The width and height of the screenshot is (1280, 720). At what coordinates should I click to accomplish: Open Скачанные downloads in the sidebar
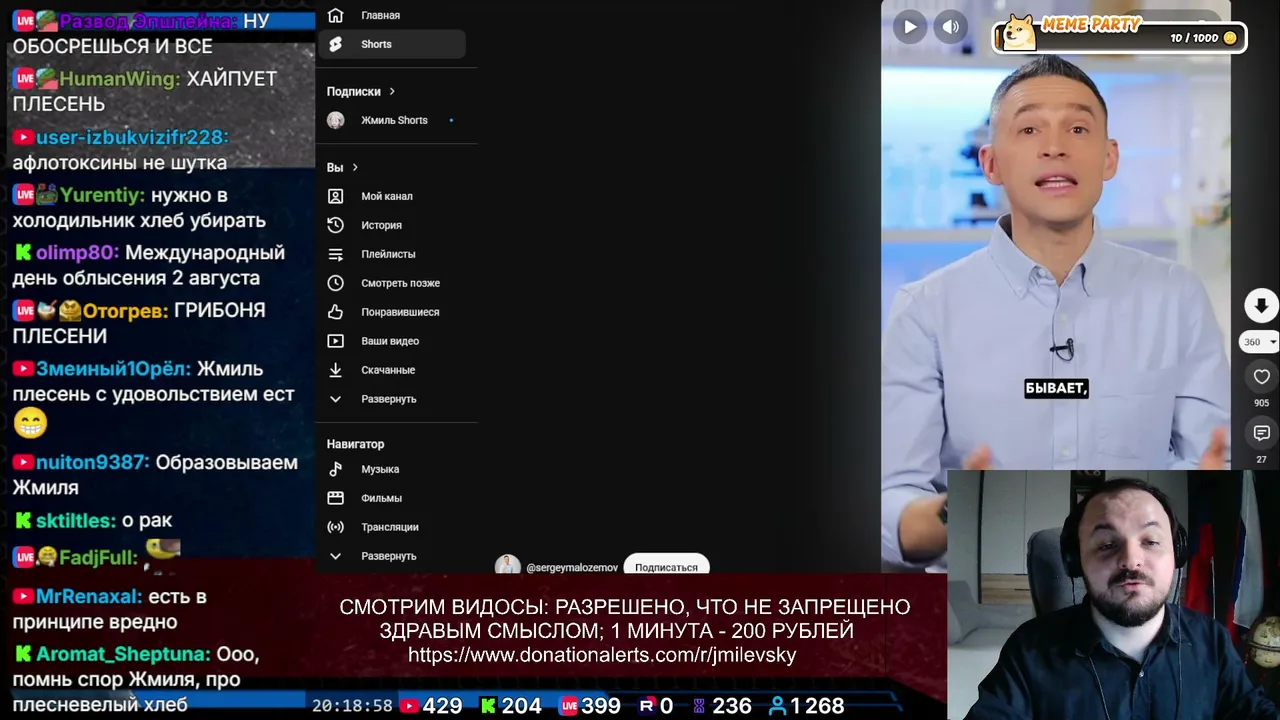(x=390, y=370)
